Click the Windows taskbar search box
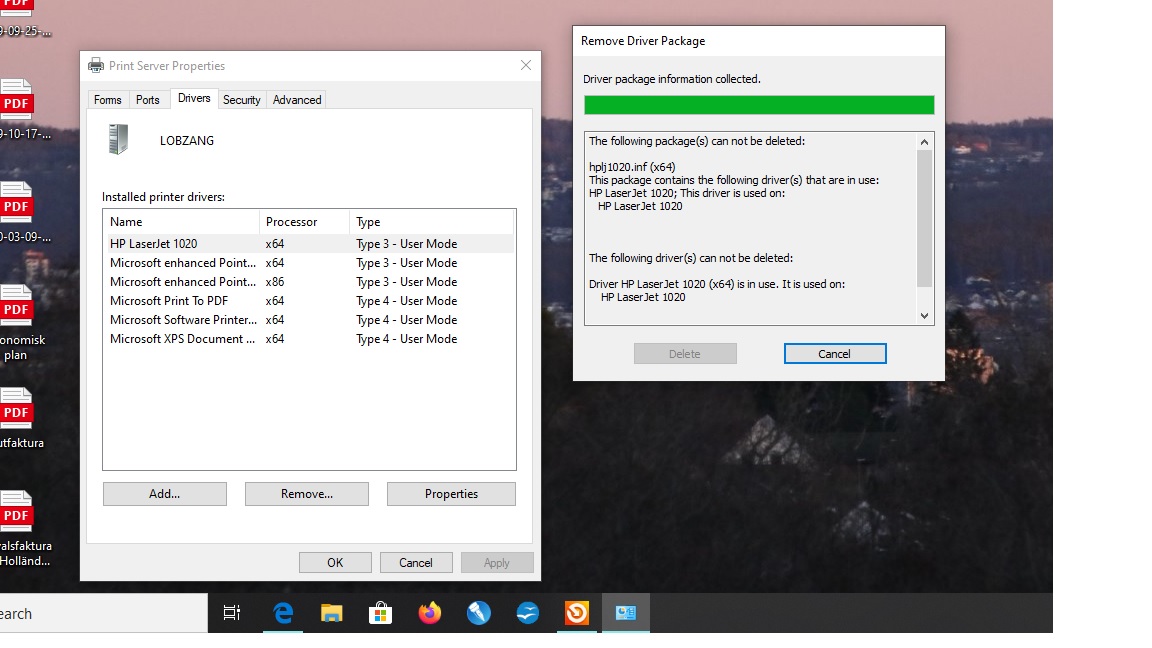 tap(100, 614)
